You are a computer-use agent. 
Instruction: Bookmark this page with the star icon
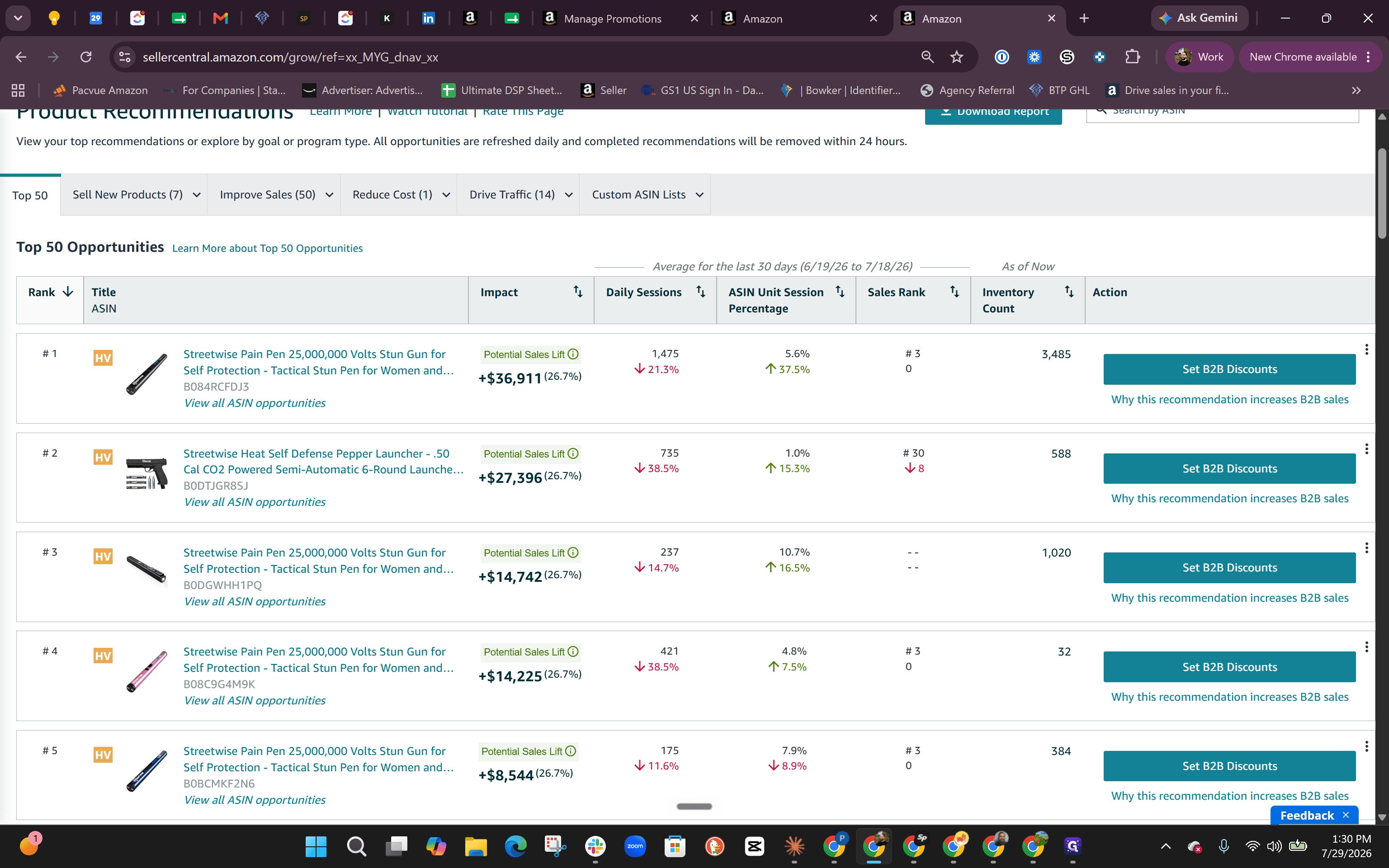point(956,57)
